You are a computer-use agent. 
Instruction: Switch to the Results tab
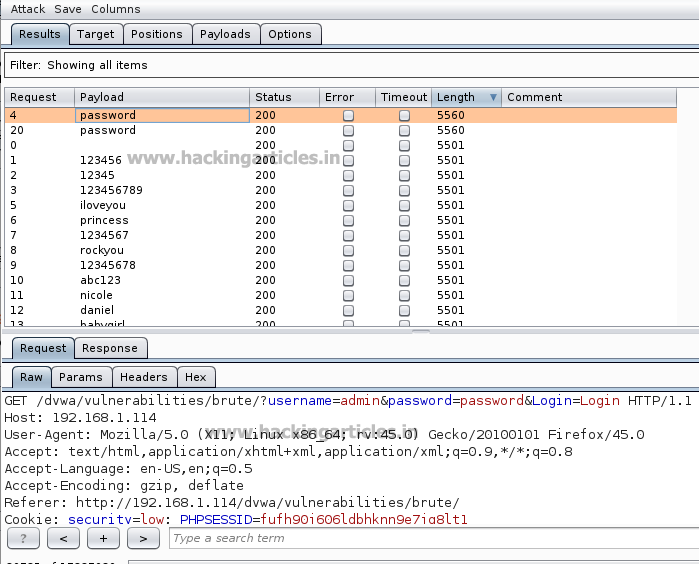pos(40,34)
